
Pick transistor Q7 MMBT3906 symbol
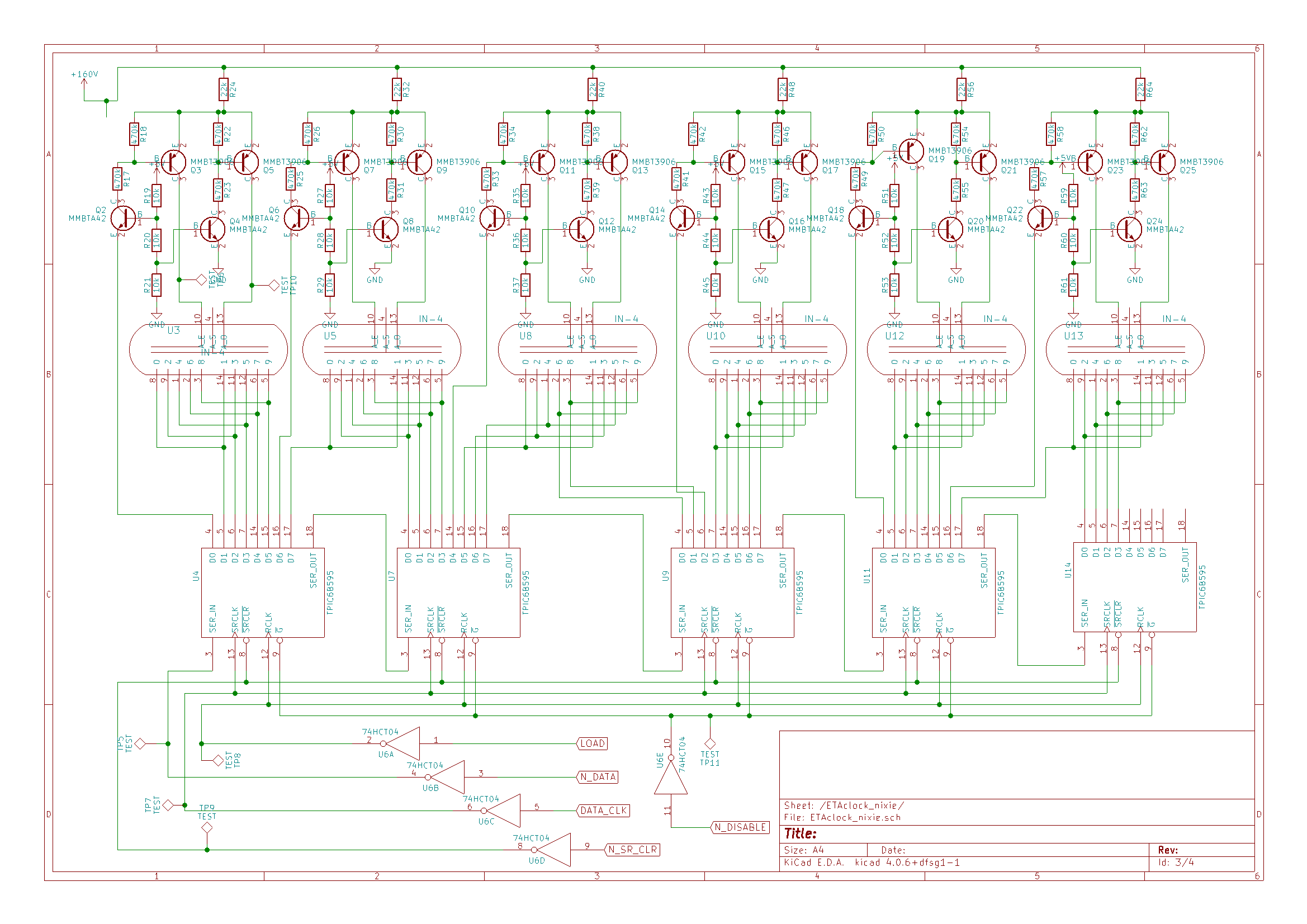pos(347,162)
